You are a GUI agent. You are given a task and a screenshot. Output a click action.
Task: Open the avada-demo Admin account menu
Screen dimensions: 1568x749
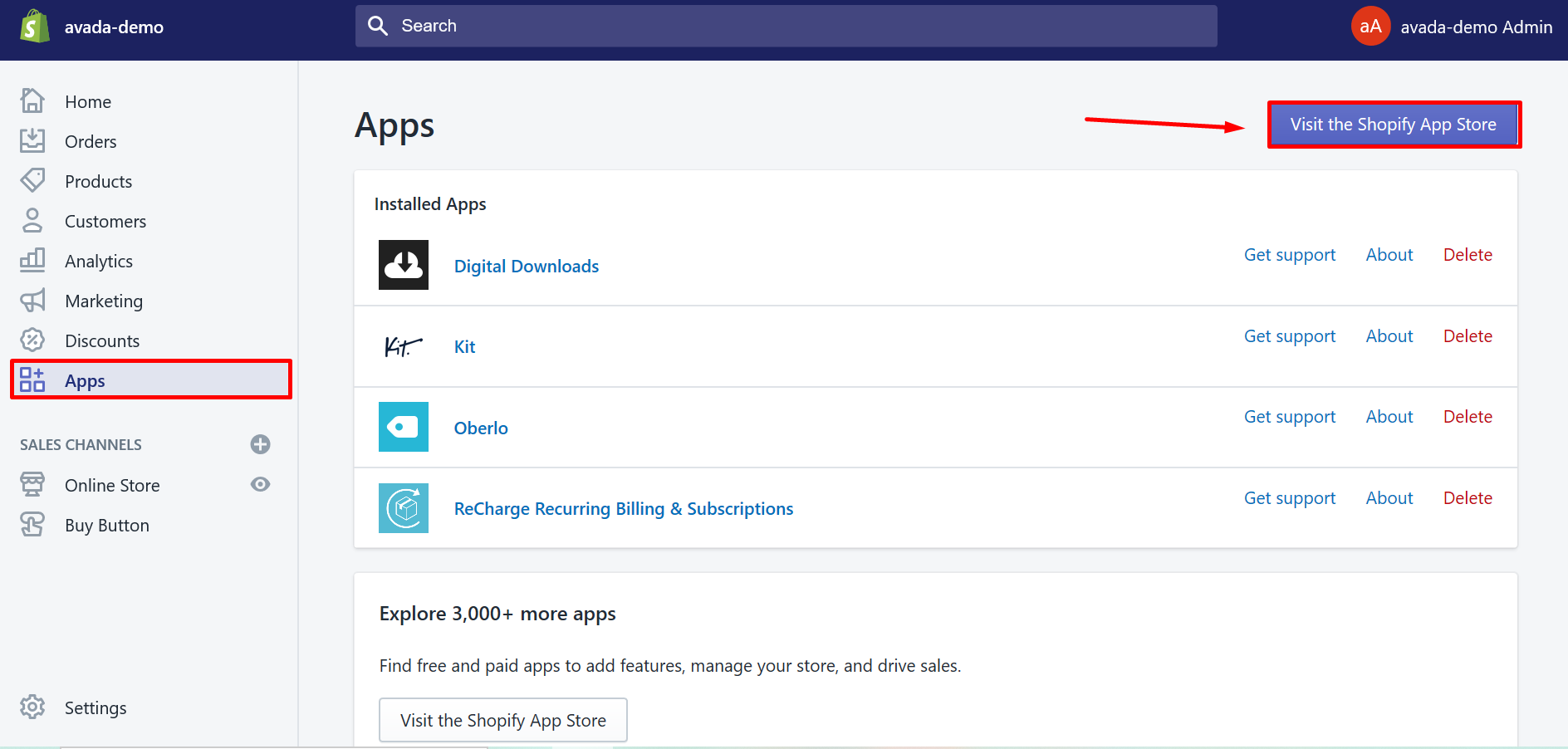pyautogui.click(x=1452, y=27)
